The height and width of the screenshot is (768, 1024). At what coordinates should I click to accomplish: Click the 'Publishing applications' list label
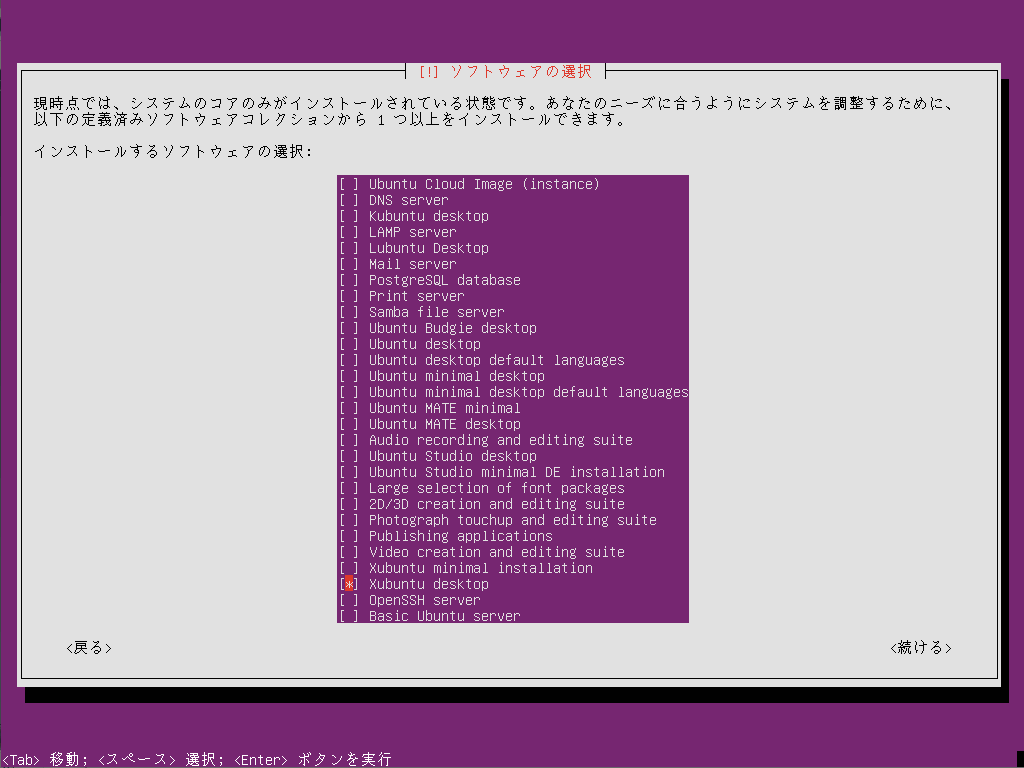[x=460, y=536]
